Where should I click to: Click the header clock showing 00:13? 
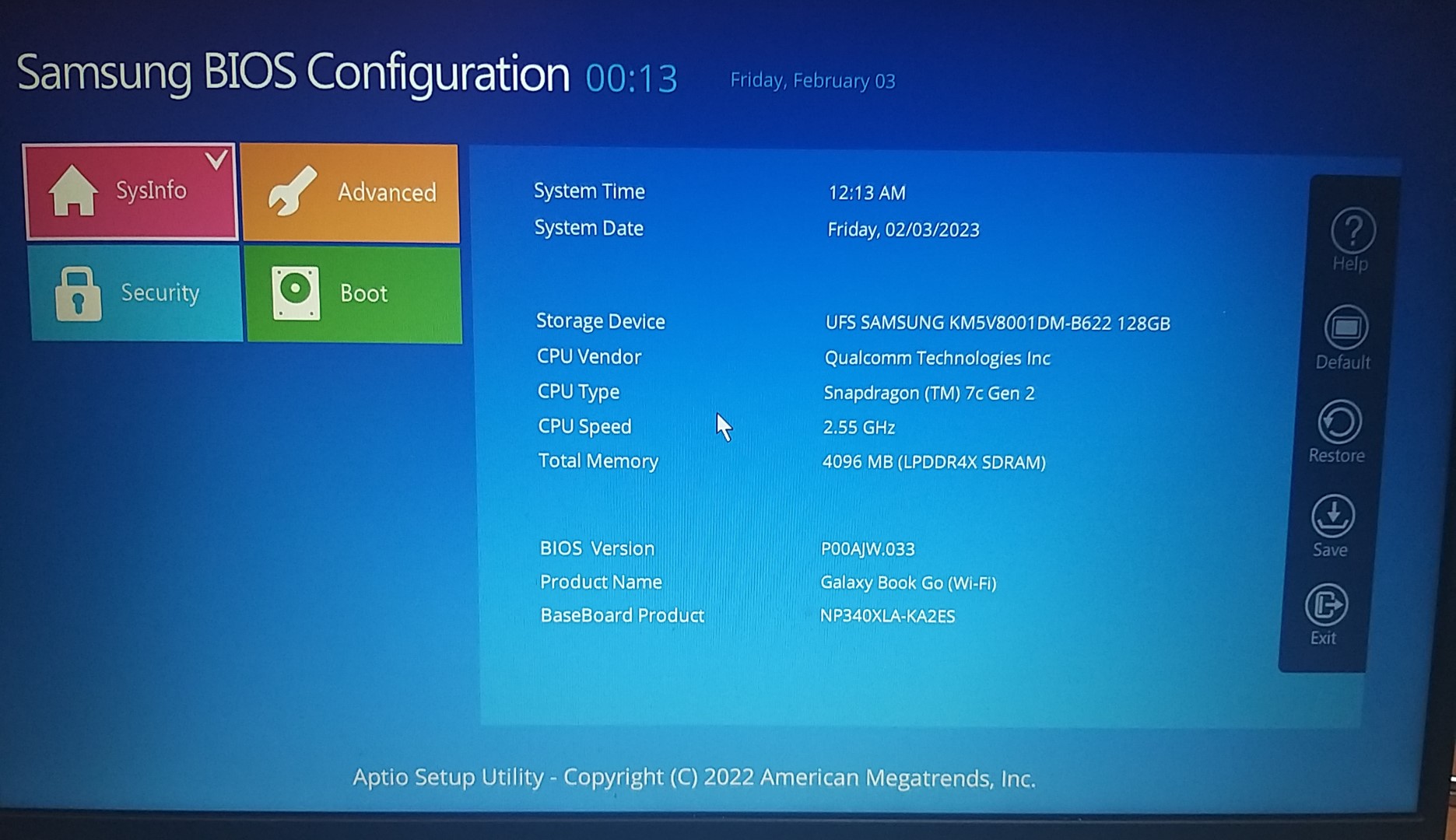point(631,79)
